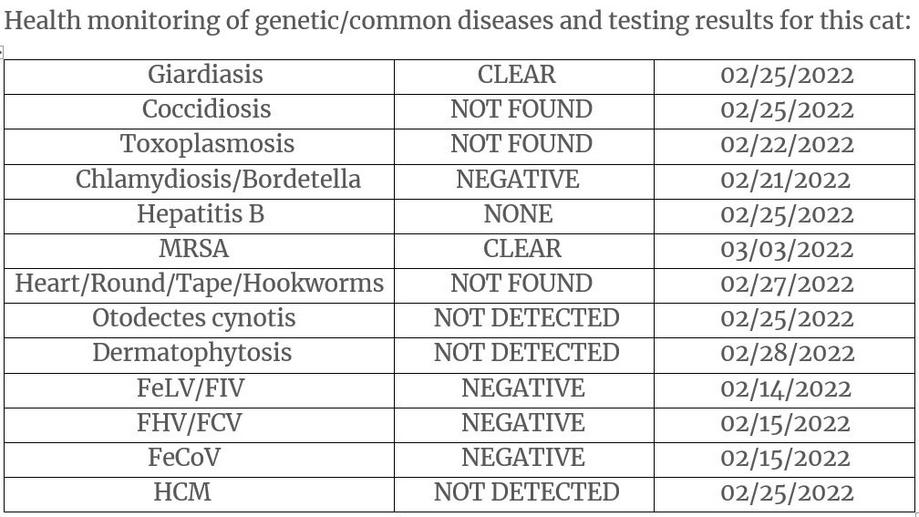Click the table move handle at top-left corner
This screenshot has width=919, height=517.
[3, 51]
